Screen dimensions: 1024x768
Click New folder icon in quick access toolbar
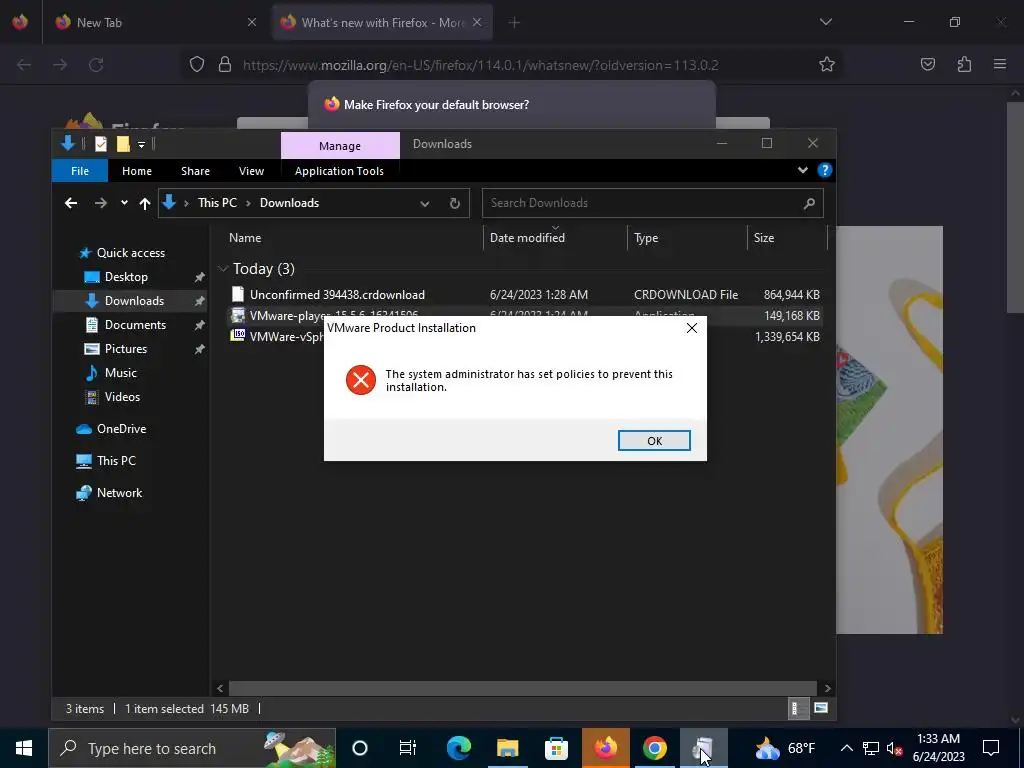point(123,144)
